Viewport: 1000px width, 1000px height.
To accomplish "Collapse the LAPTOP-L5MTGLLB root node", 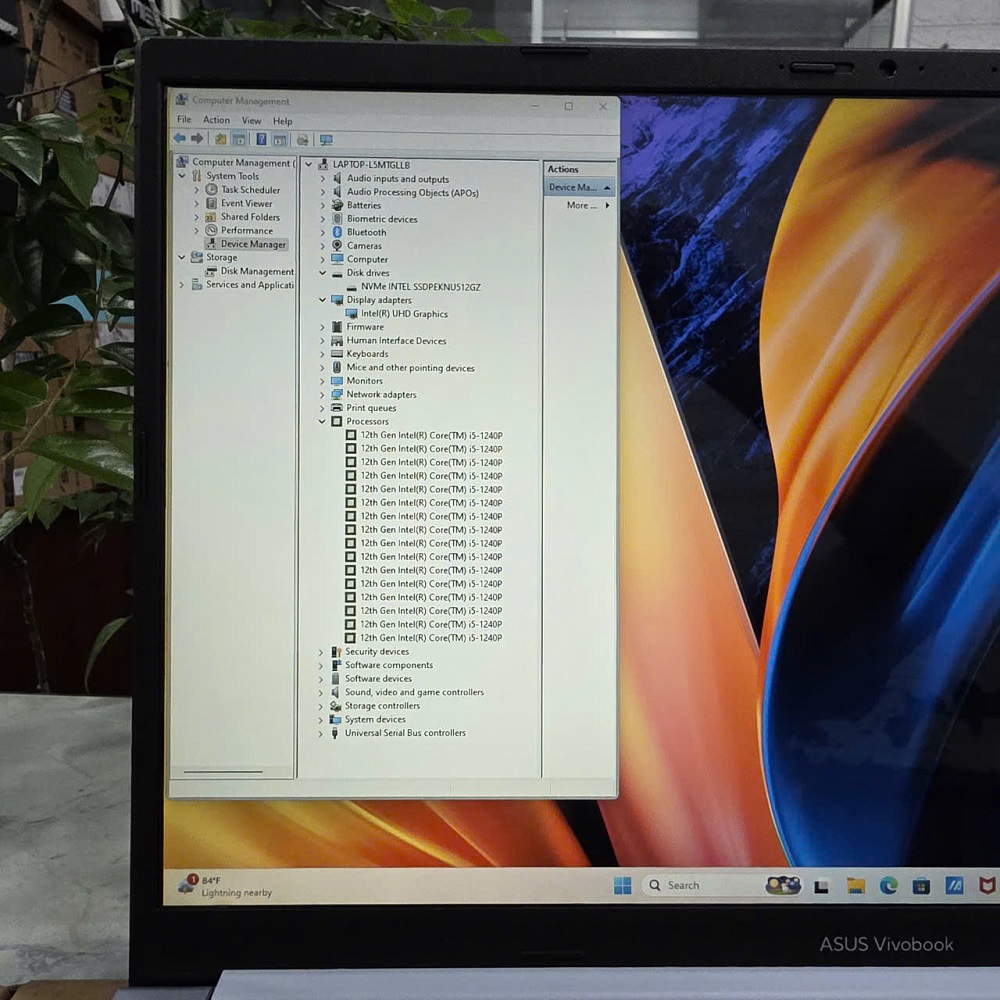I will click(x=309, y=165).
